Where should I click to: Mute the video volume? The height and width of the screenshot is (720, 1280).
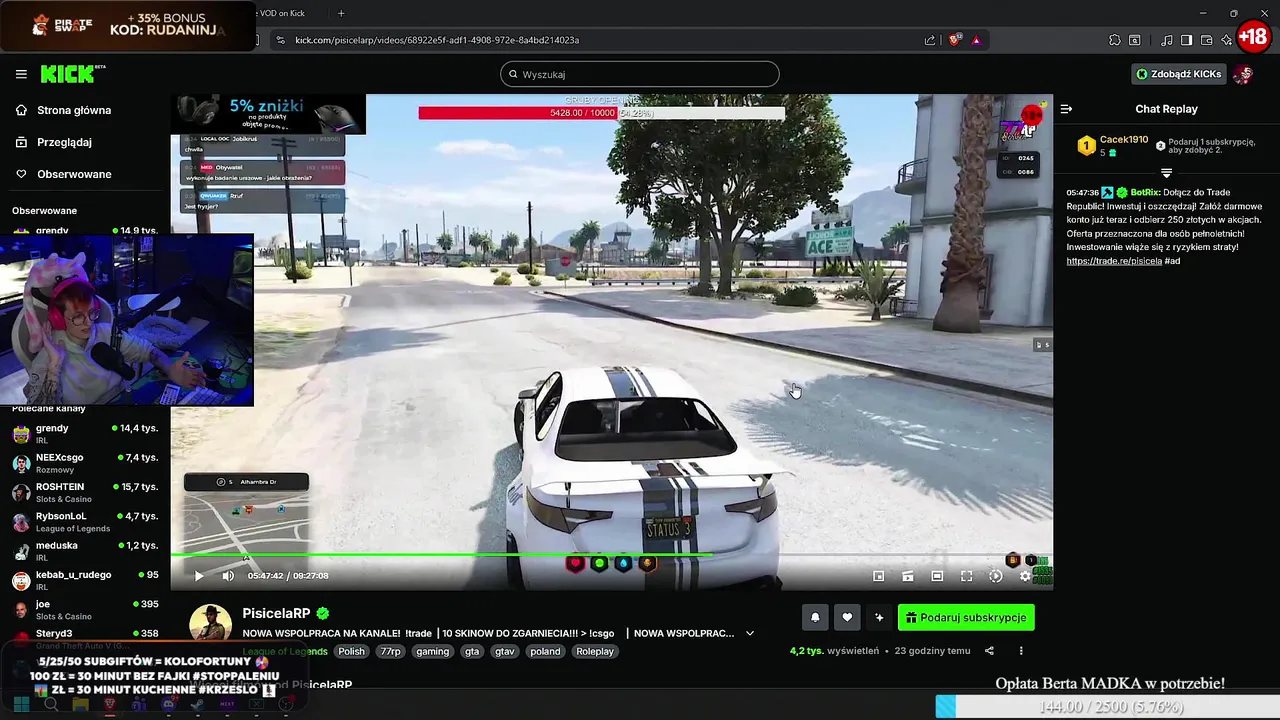(228, 576)
